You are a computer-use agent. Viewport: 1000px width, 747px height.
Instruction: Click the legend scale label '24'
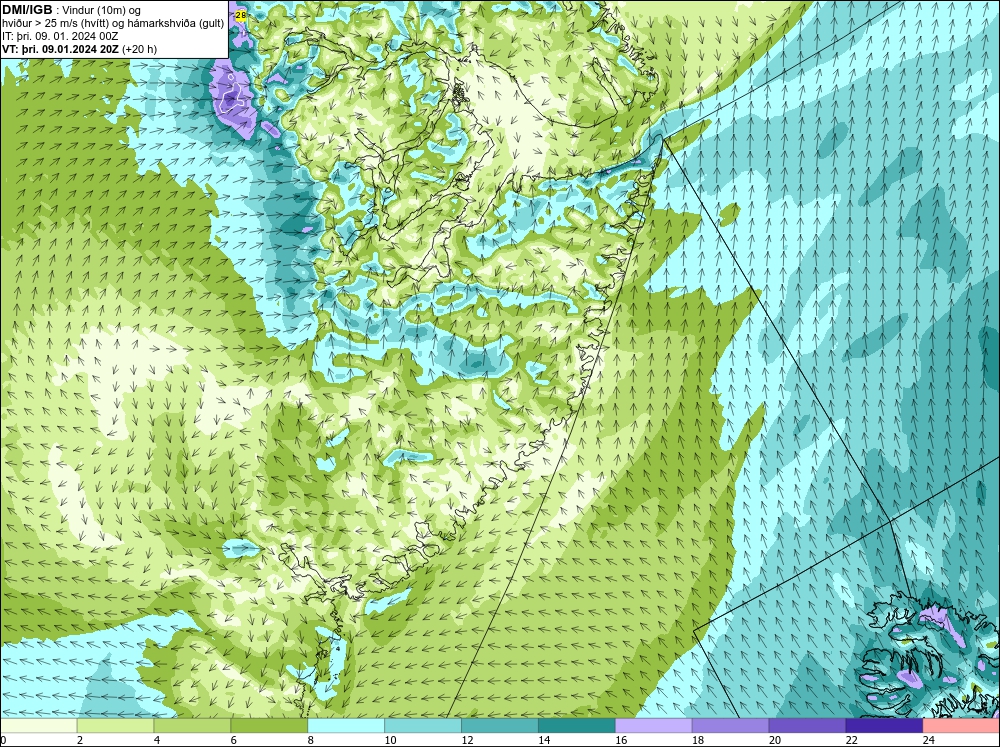tap(929, 740)
